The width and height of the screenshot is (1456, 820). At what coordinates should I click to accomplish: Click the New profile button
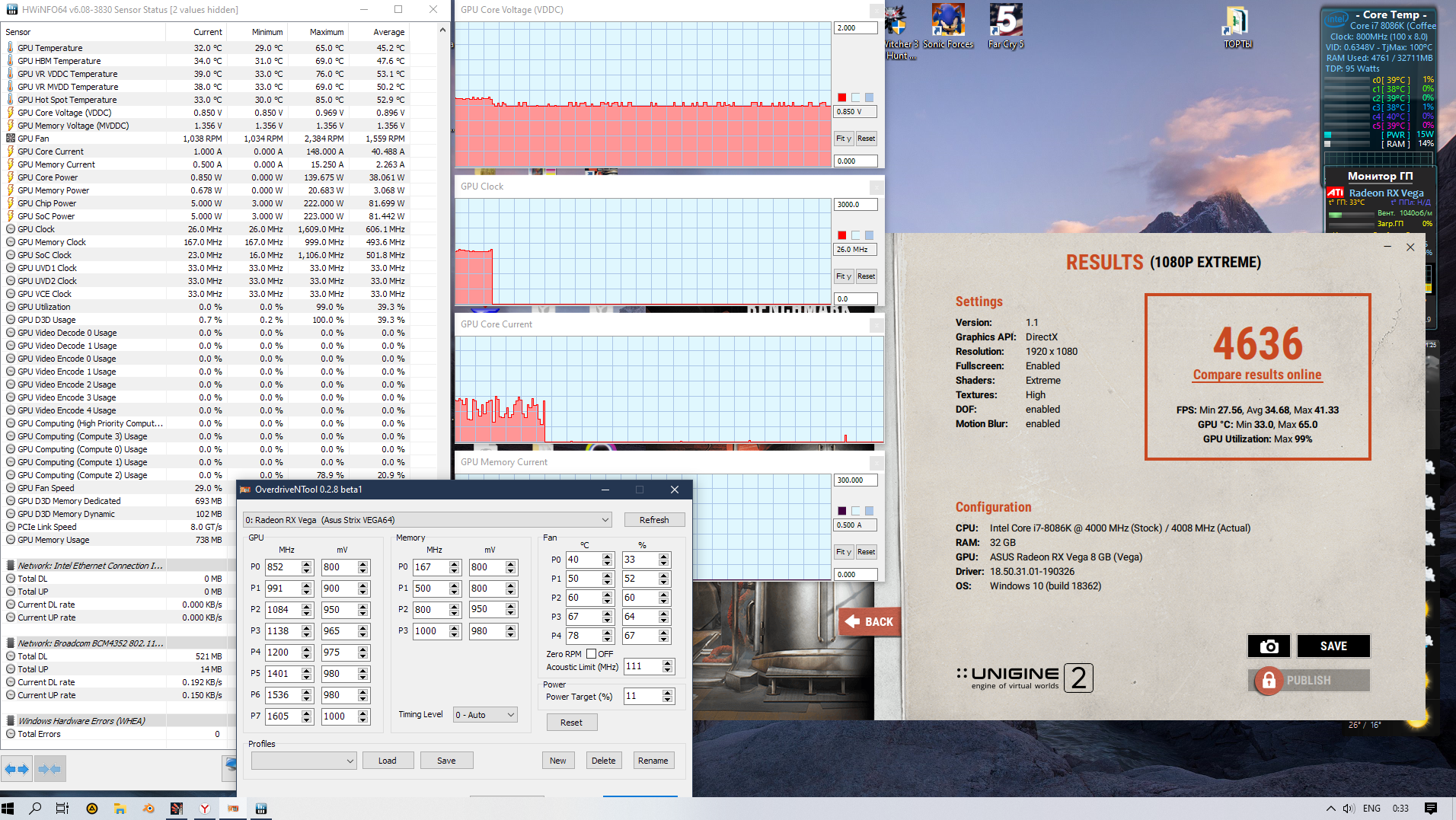pos(558,761)
